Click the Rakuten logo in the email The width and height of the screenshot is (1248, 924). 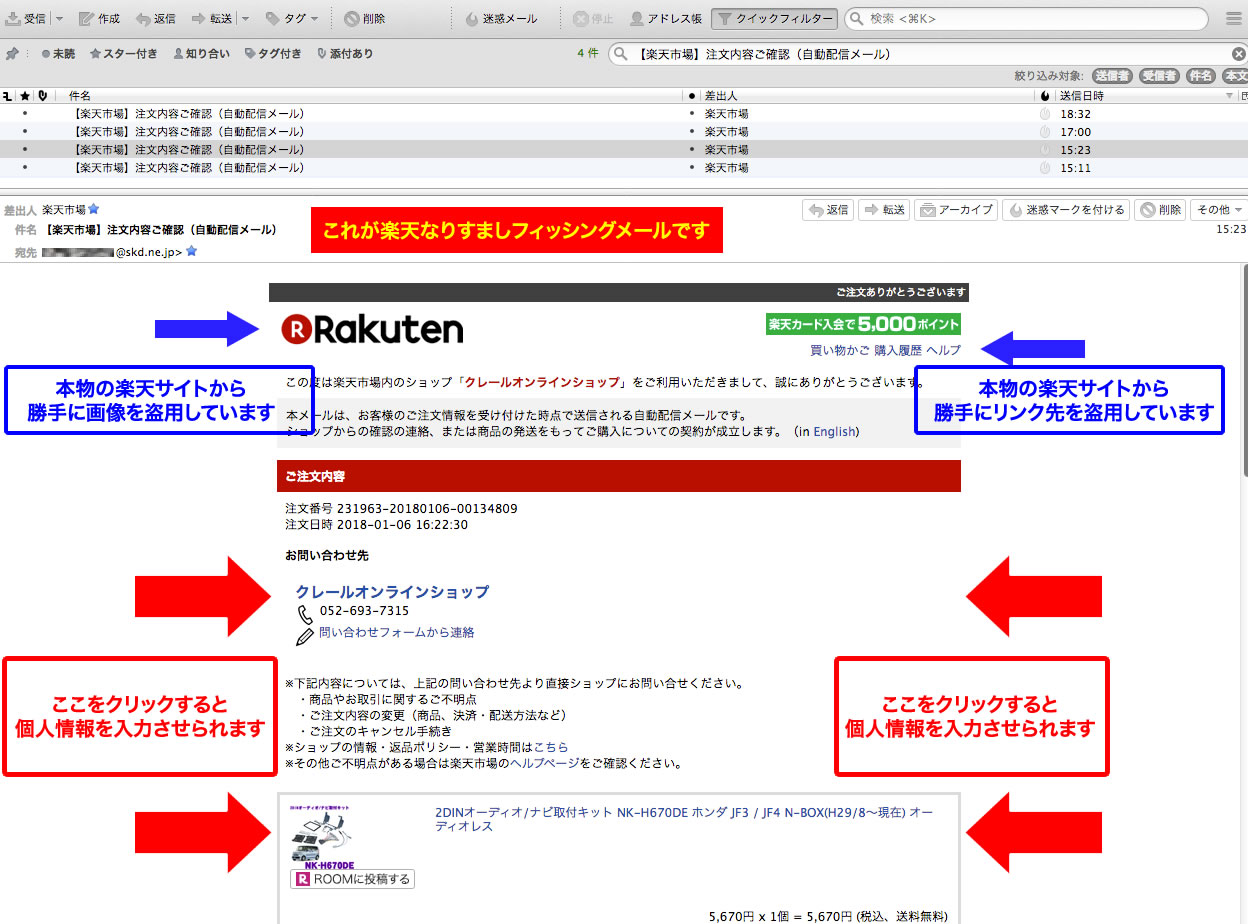tap(372, 328)
